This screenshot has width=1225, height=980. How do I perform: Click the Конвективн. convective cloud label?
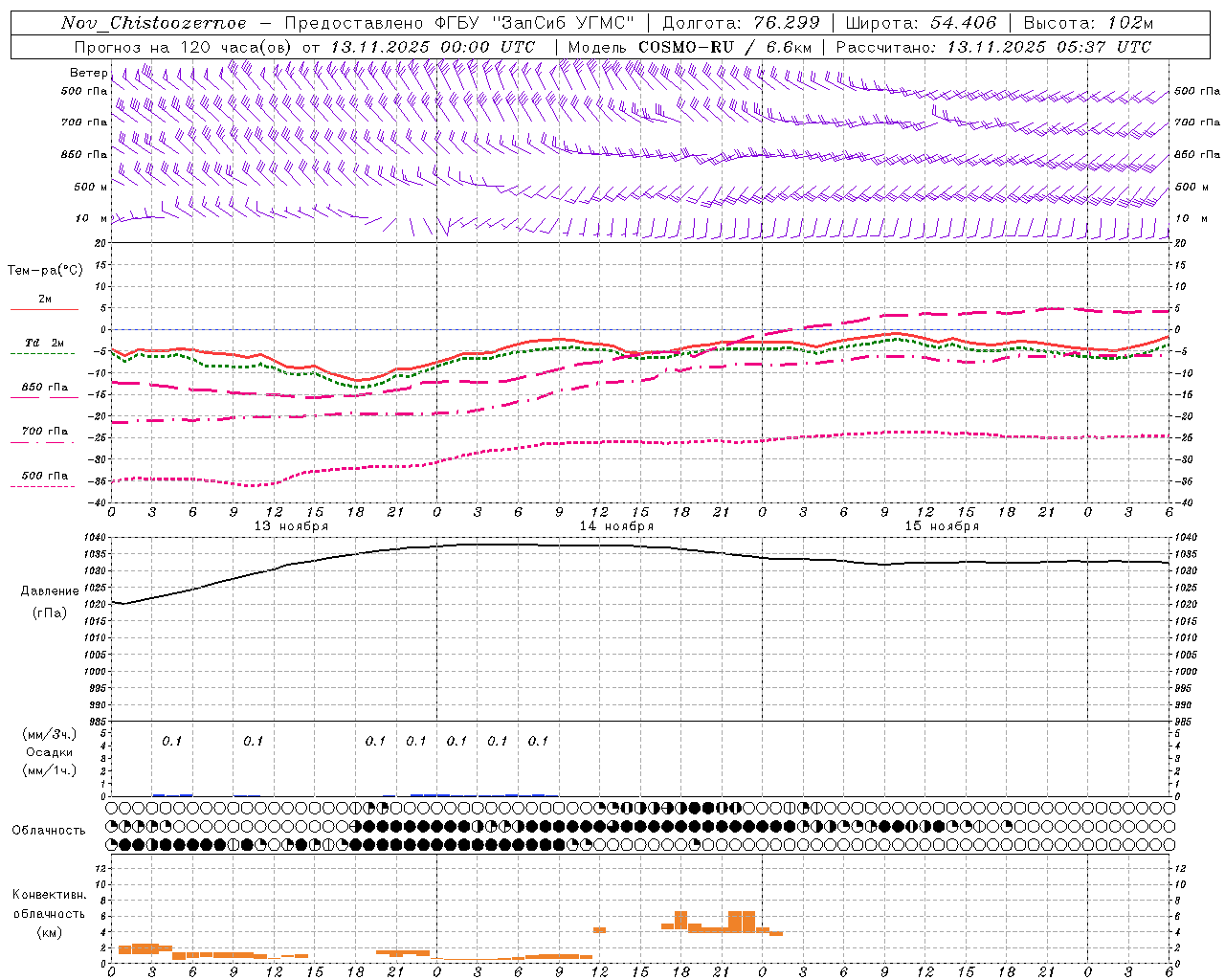click(49, 895)
